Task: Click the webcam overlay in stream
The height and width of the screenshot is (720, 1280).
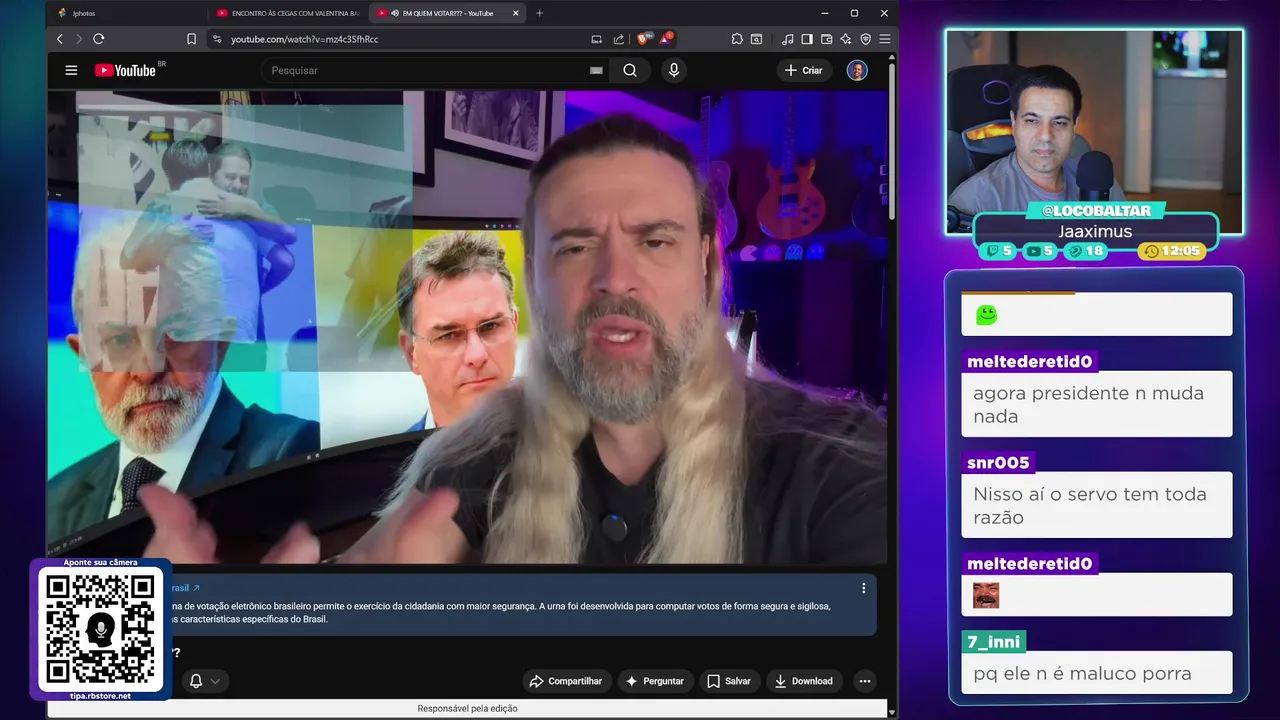Action: 1095,132
